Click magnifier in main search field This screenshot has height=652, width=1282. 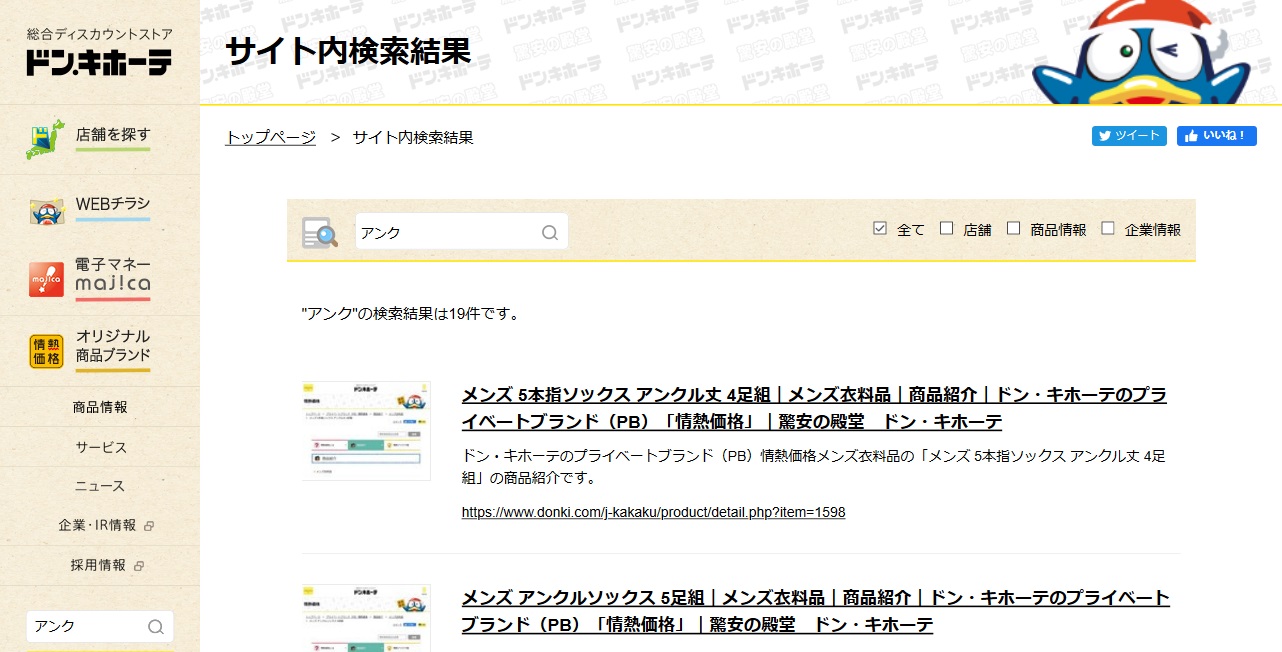549,232
